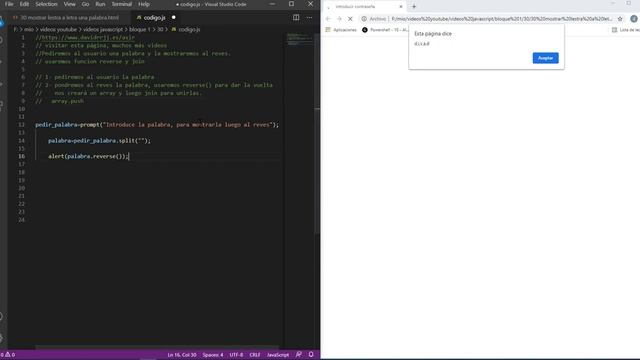
Task: Open the File menu in VS Code
Action: [x=9, y=4]
